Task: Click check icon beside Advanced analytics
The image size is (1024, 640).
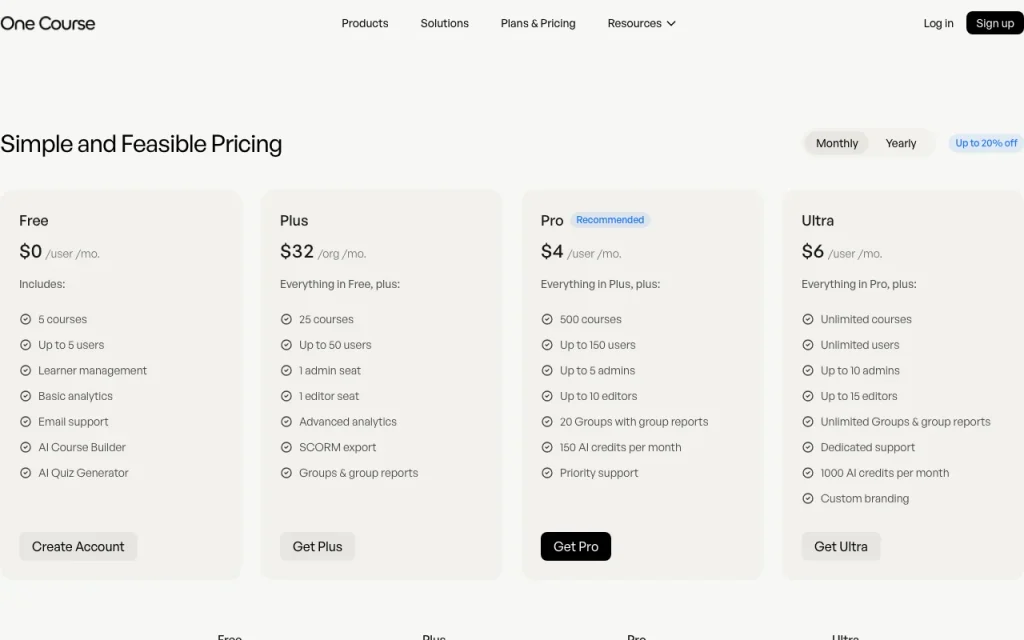Action: tap(286, 422)
